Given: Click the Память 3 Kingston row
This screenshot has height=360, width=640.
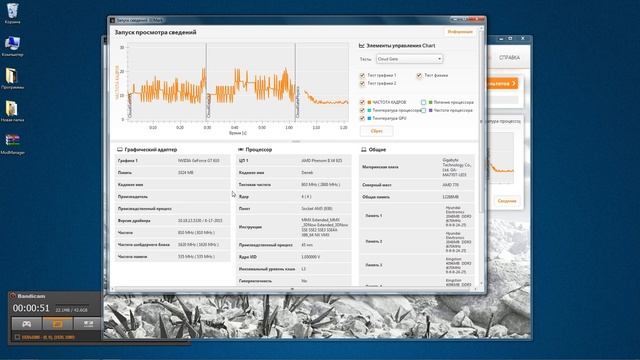Looking at the screenshot, I should tap(417, 265).
